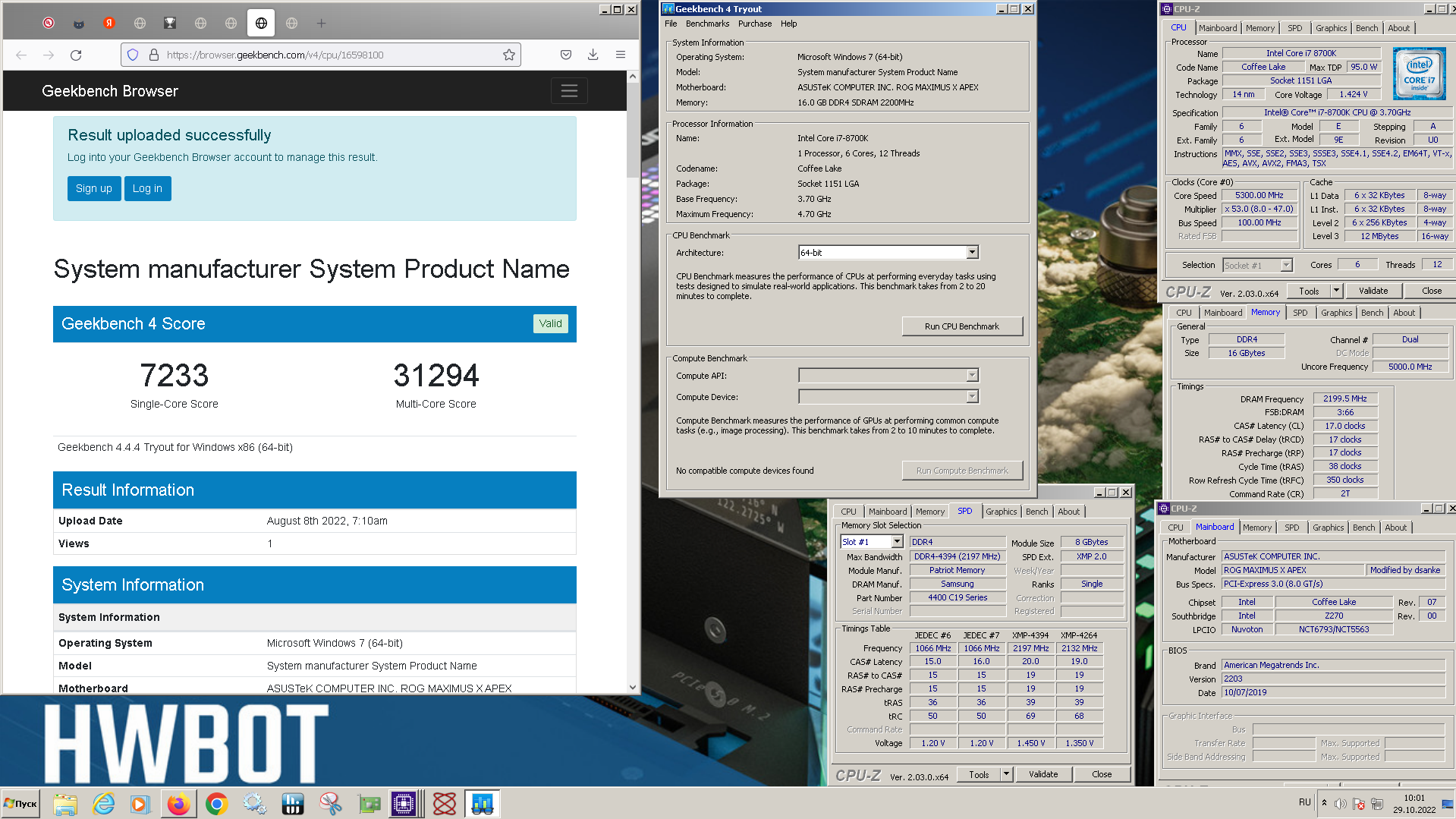Click the Start (Пуск) button
1456x819 pixels.
[21, 804]
